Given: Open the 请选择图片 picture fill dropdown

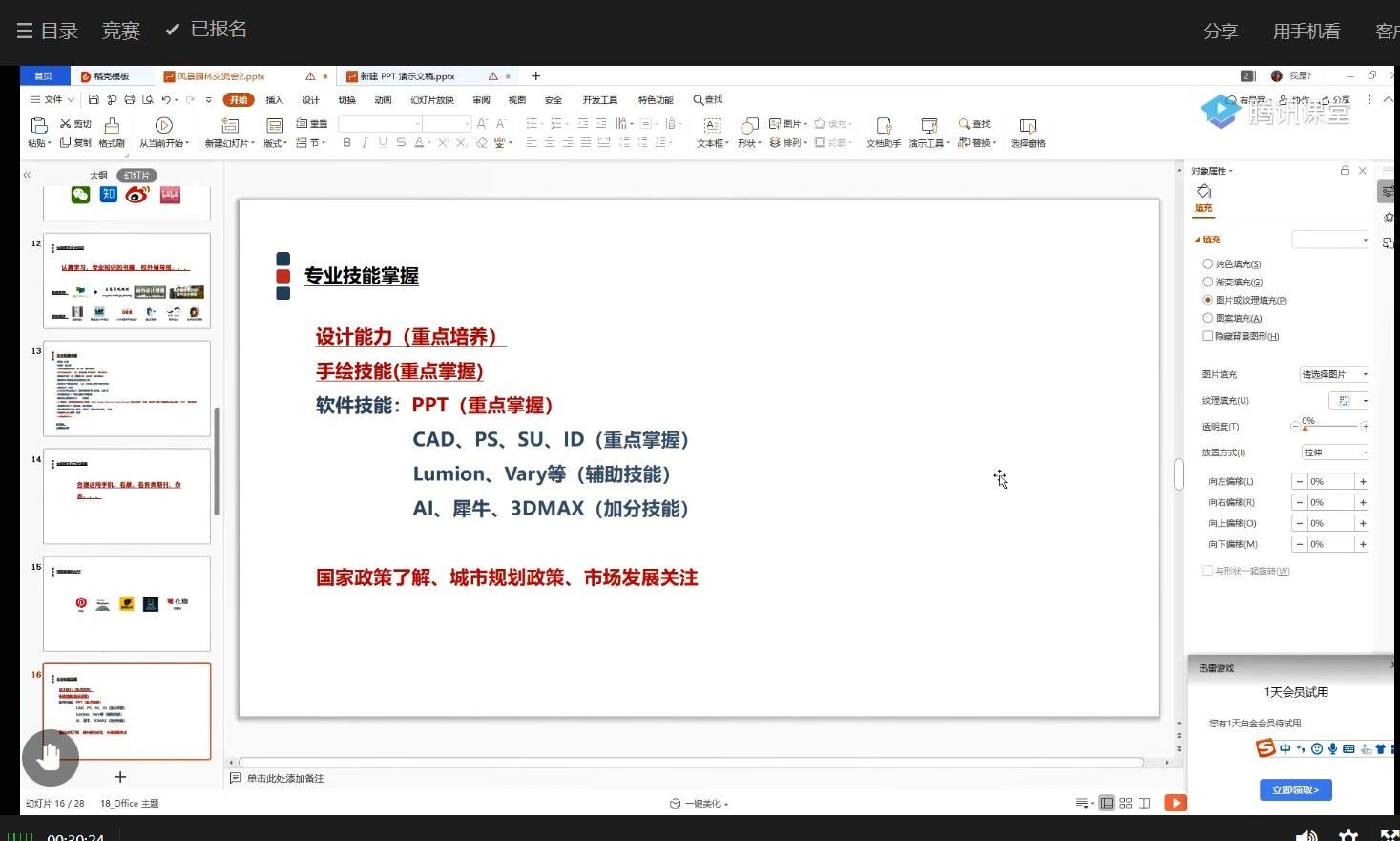Looking at the screenshot, I should (1333, 374).
